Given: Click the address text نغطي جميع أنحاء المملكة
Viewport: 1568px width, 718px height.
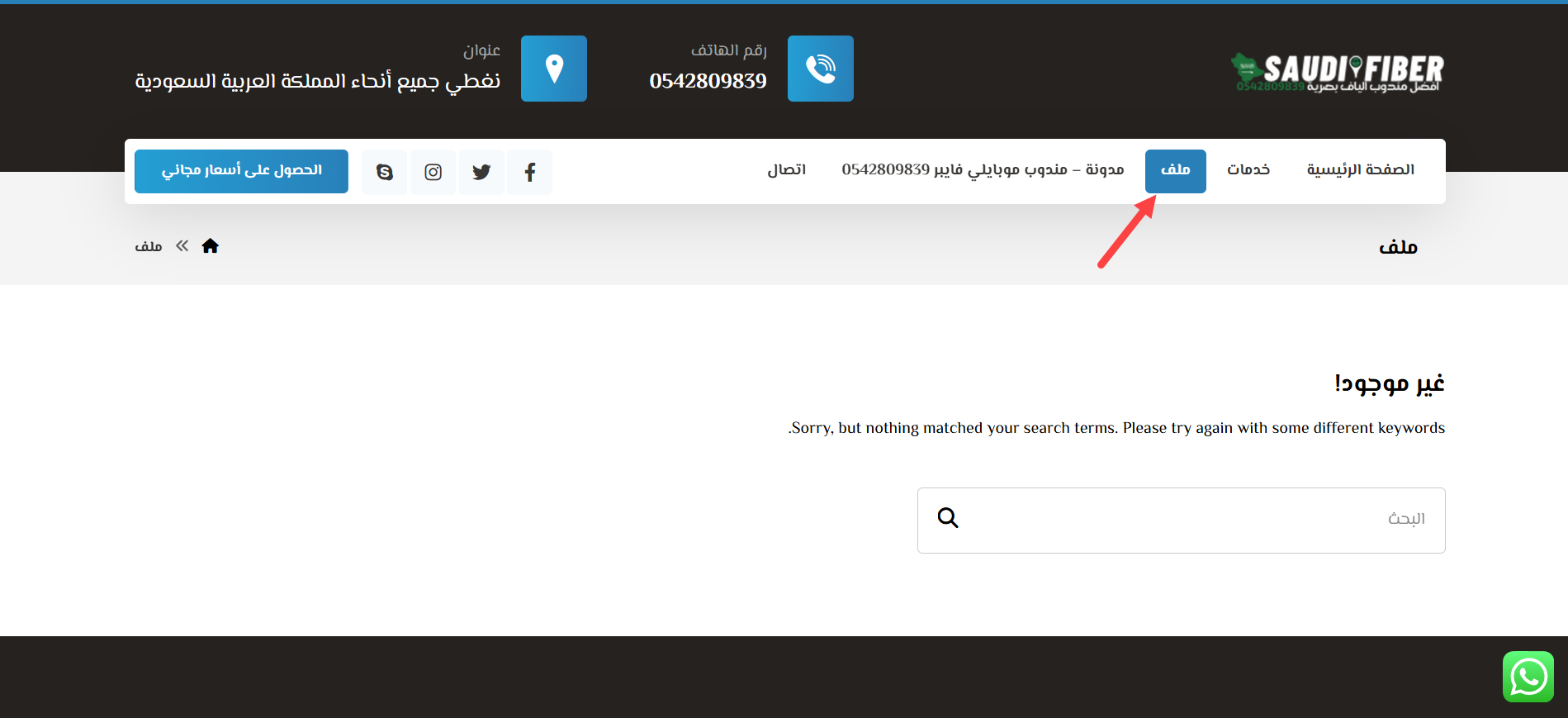Looking at the screenshot, I should tap(318, 82).
